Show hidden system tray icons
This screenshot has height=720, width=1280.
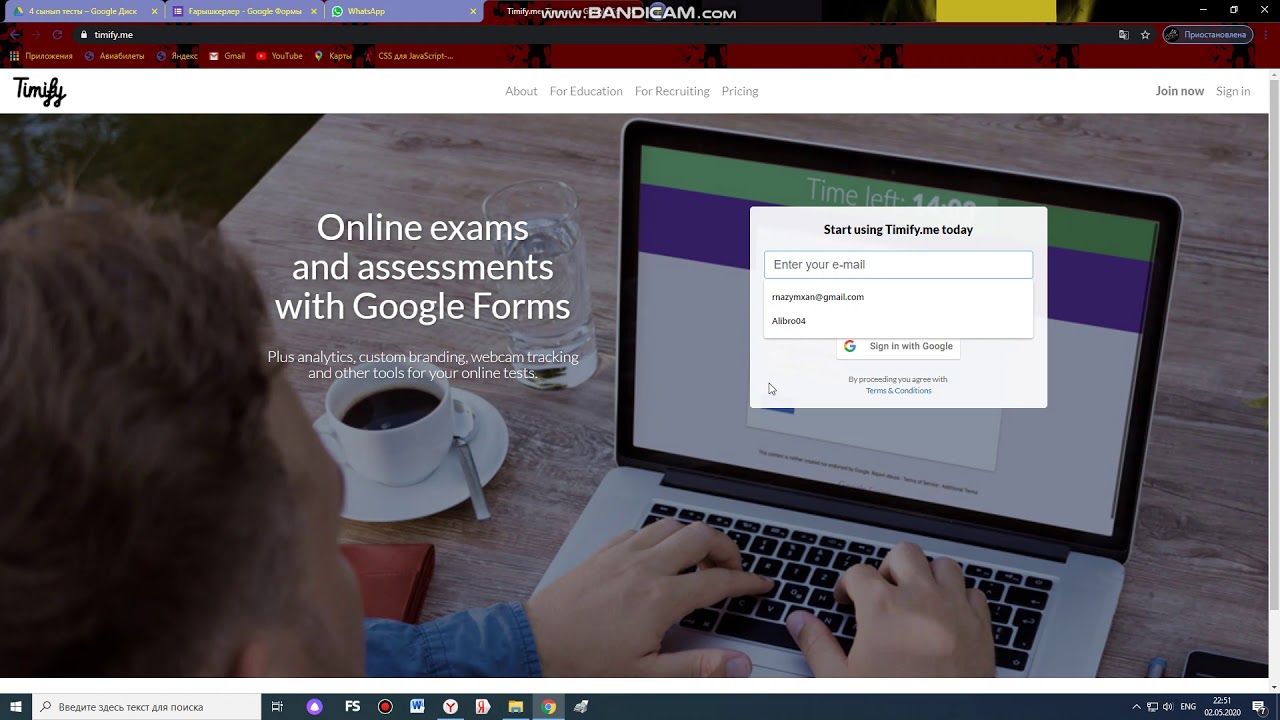coord(1136,707)
